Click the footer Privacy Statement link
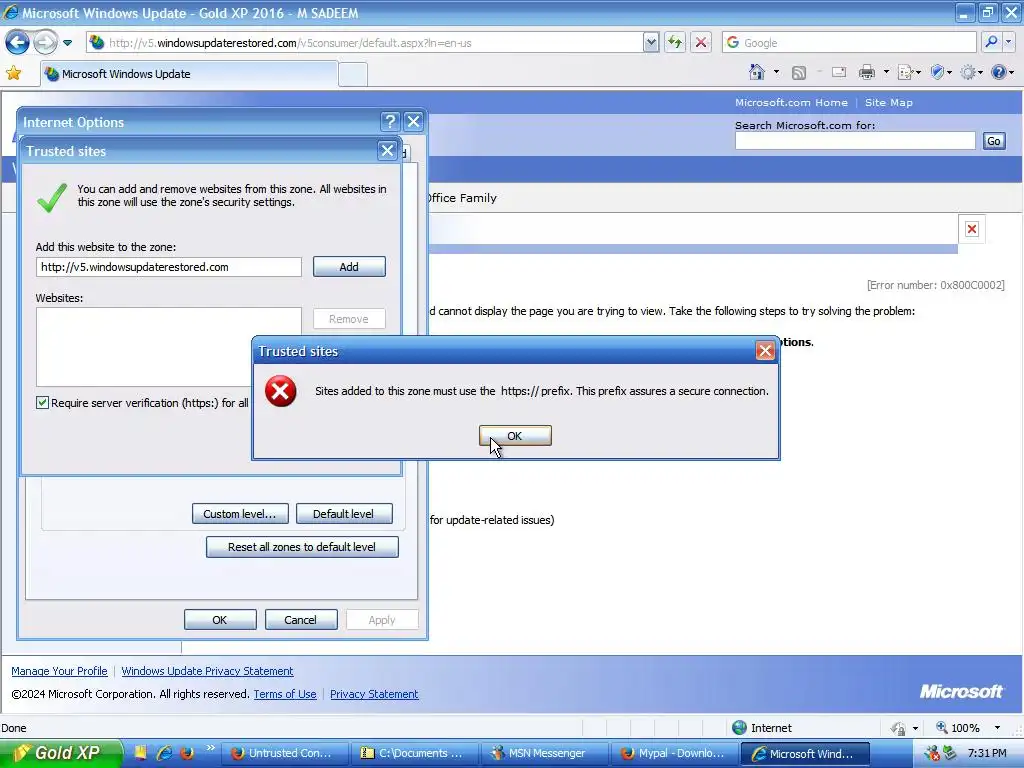 (x=374, y=694)
